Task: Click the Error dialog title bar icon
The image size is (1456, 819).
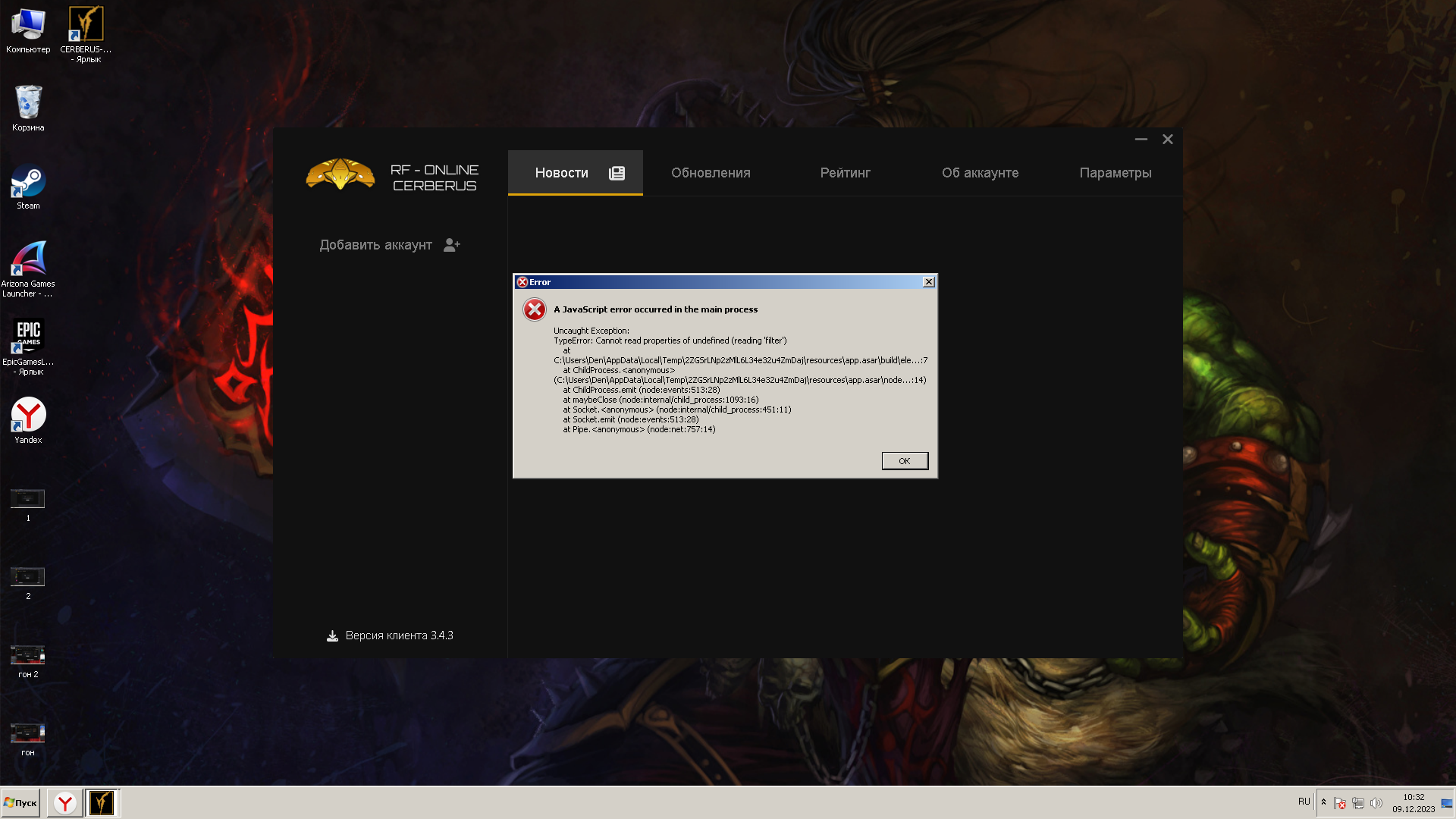Action: tap(522, 282)
